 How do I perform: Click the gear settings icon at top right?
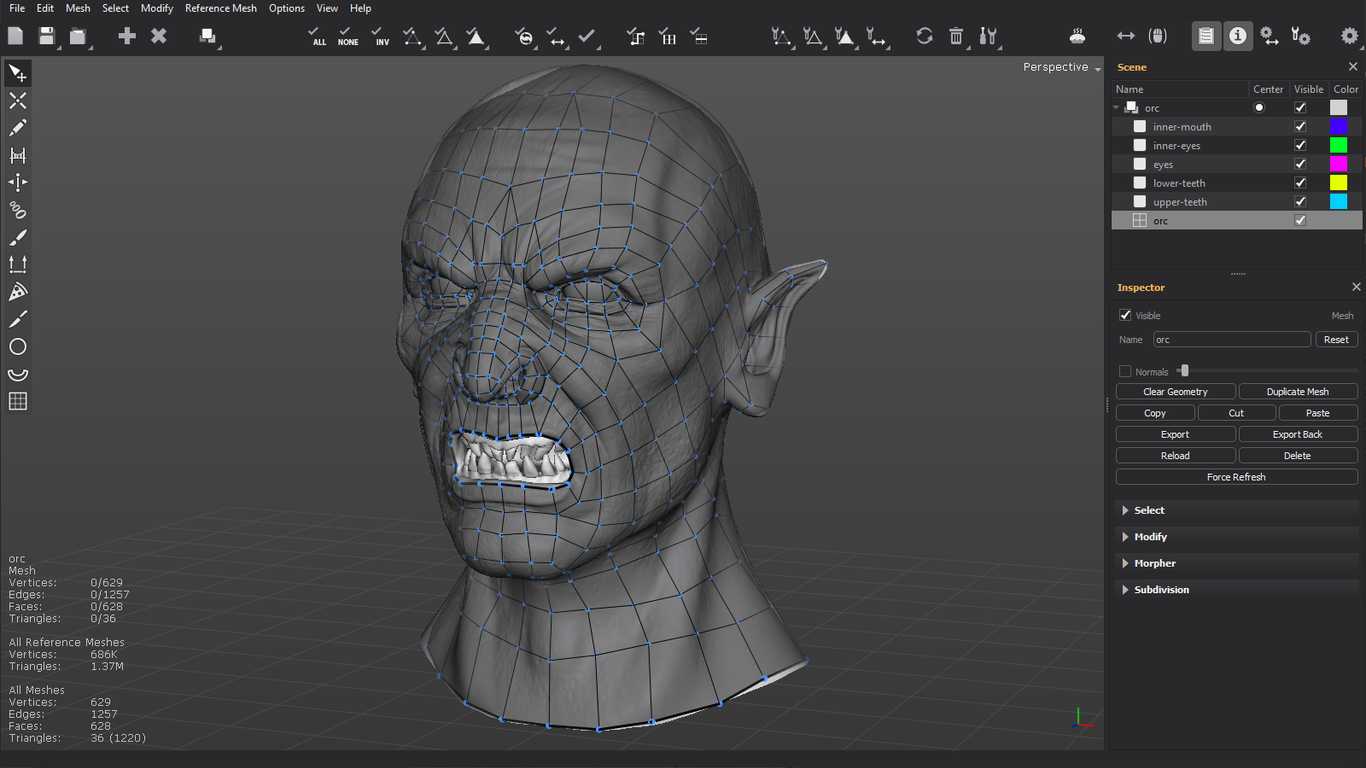1349,36
